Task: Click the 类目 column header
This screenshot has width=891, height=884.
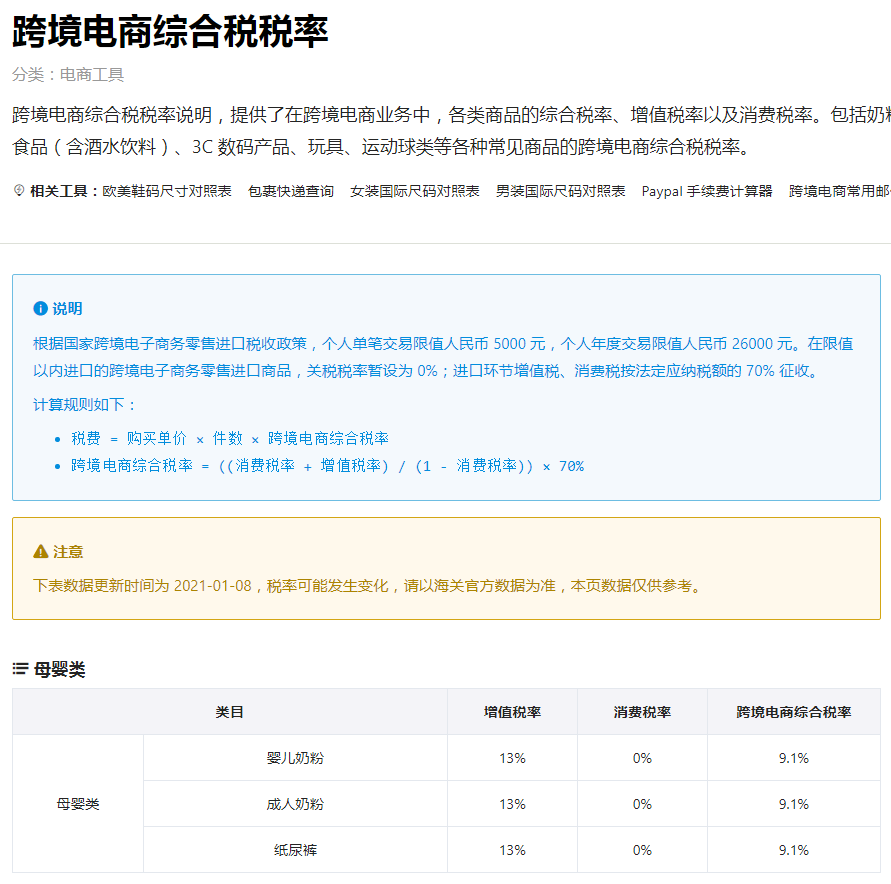Action: tap(230, 712)
